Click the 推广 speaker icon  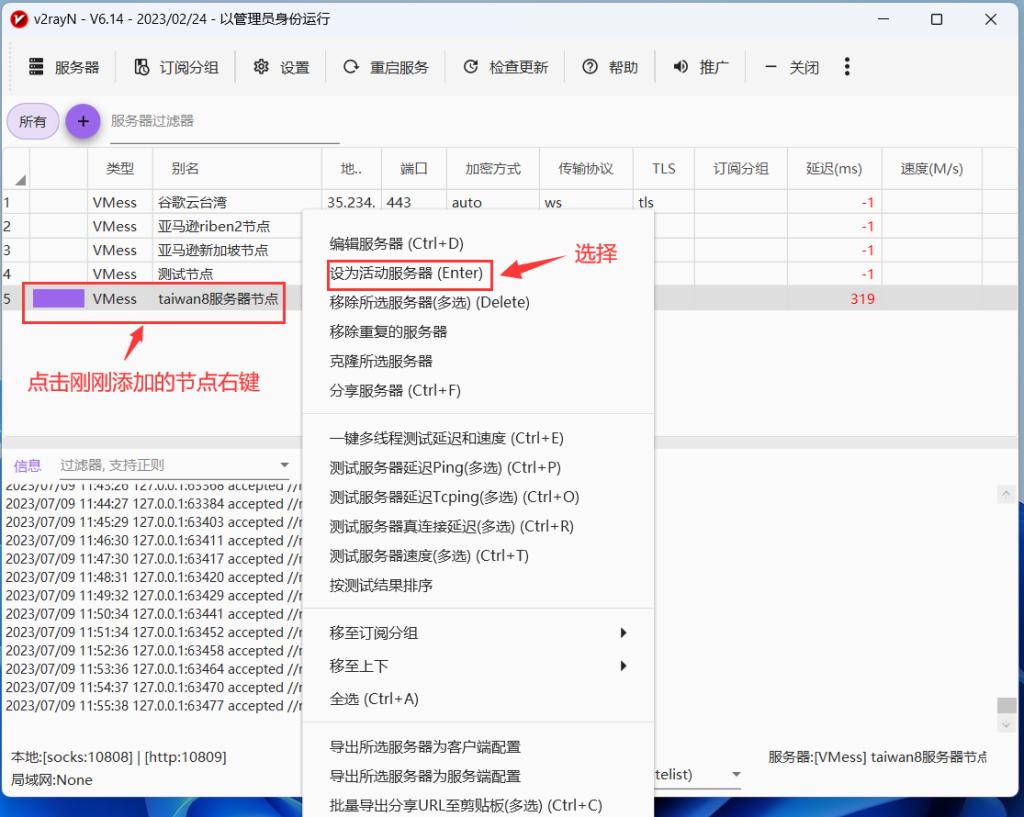coord(680,67)
